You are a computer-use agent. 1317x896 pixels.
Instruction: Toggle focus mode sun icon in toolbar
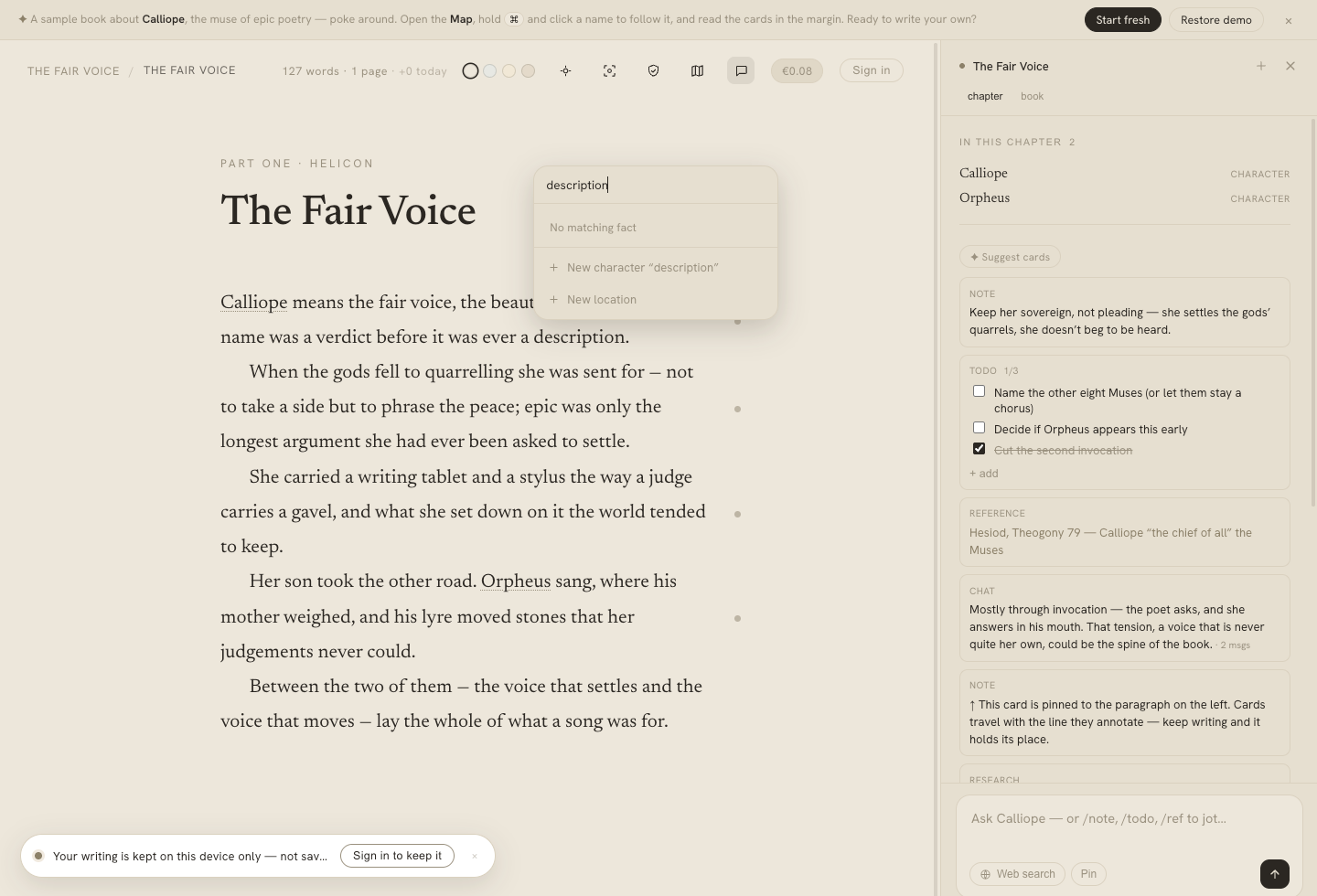coord(566,70)
